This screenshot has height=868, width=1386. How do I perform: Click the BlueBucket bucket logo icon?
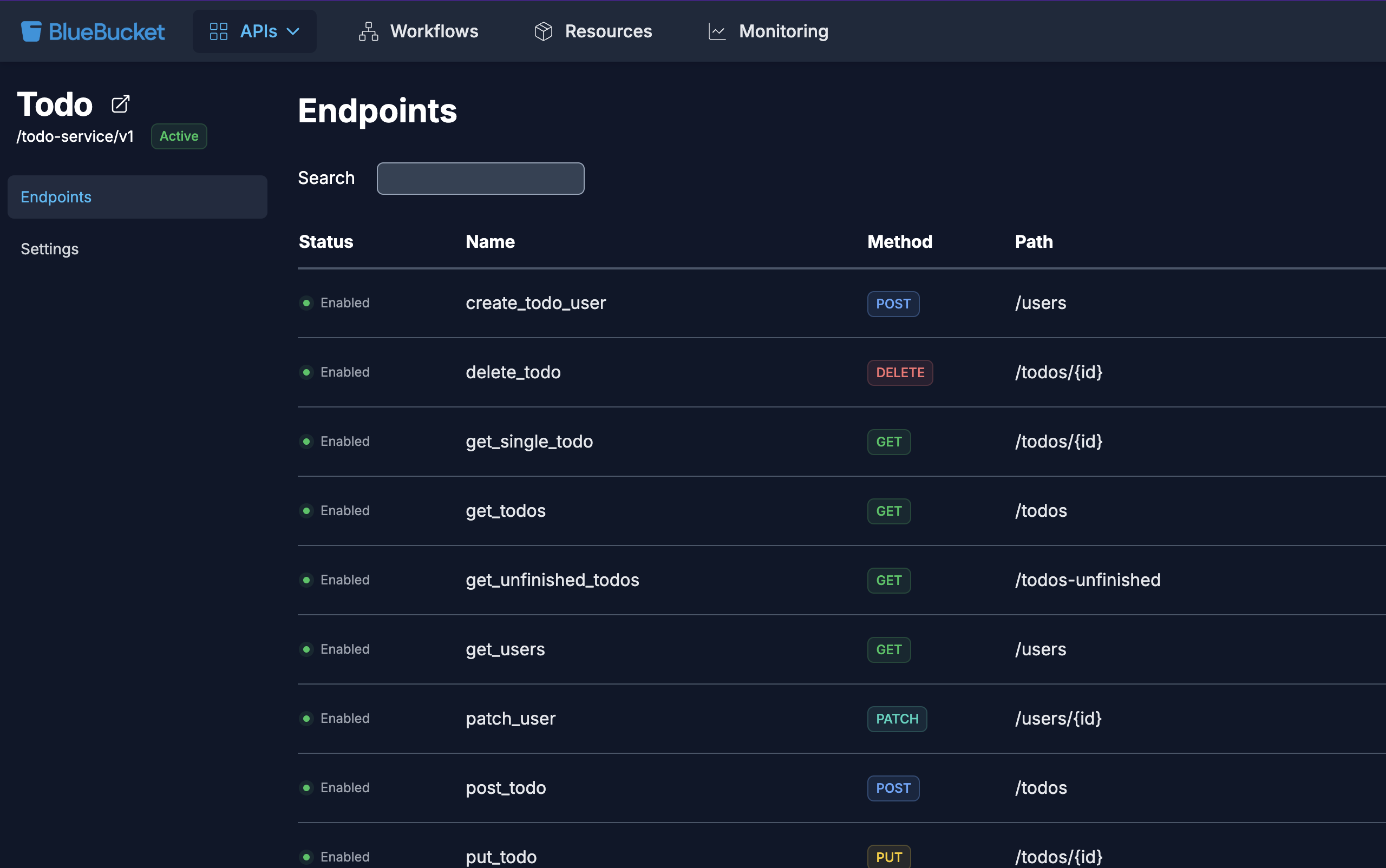(30, 31)
